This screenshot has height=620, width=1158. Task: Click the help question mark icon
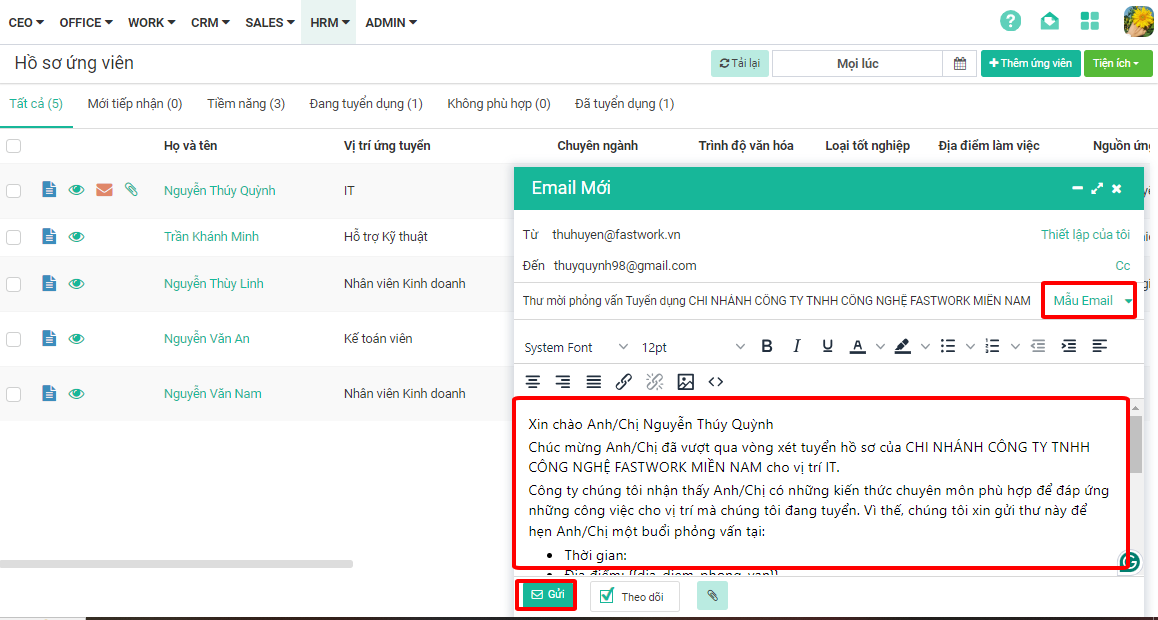tap(1011, 21)
